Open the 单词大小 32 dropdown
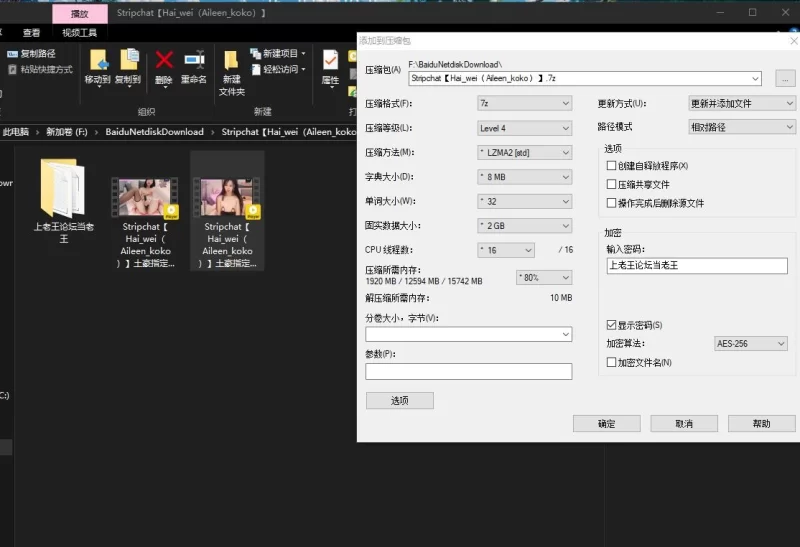 (x=524, y=202)
